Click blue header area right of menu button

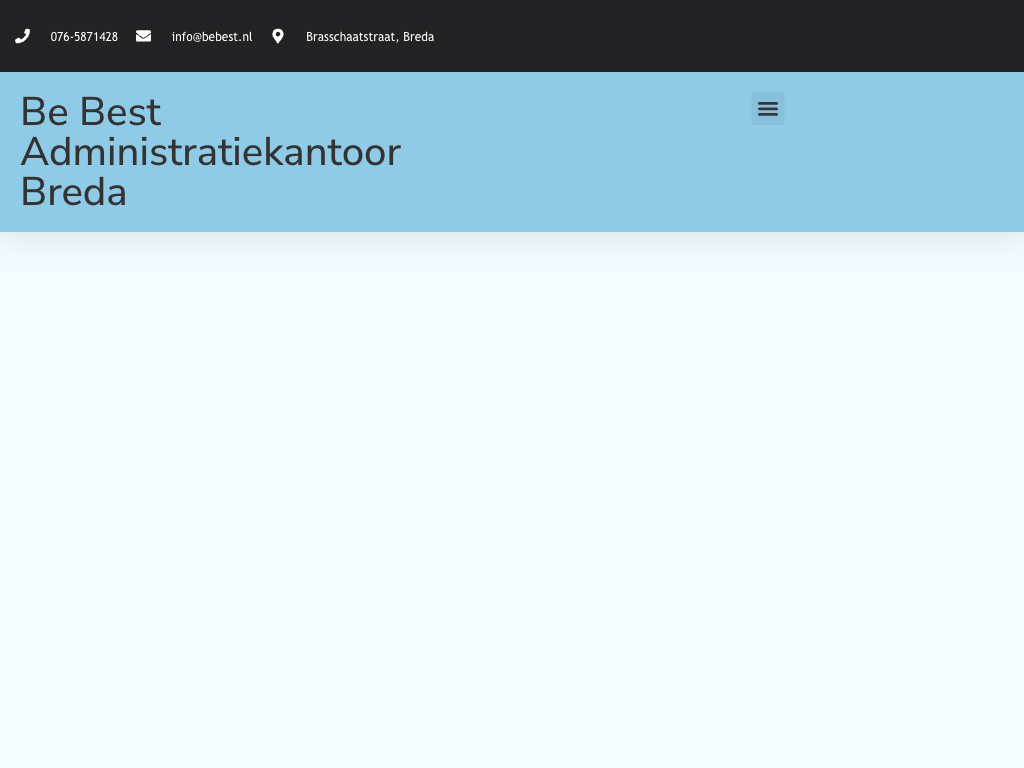[900, 150]
